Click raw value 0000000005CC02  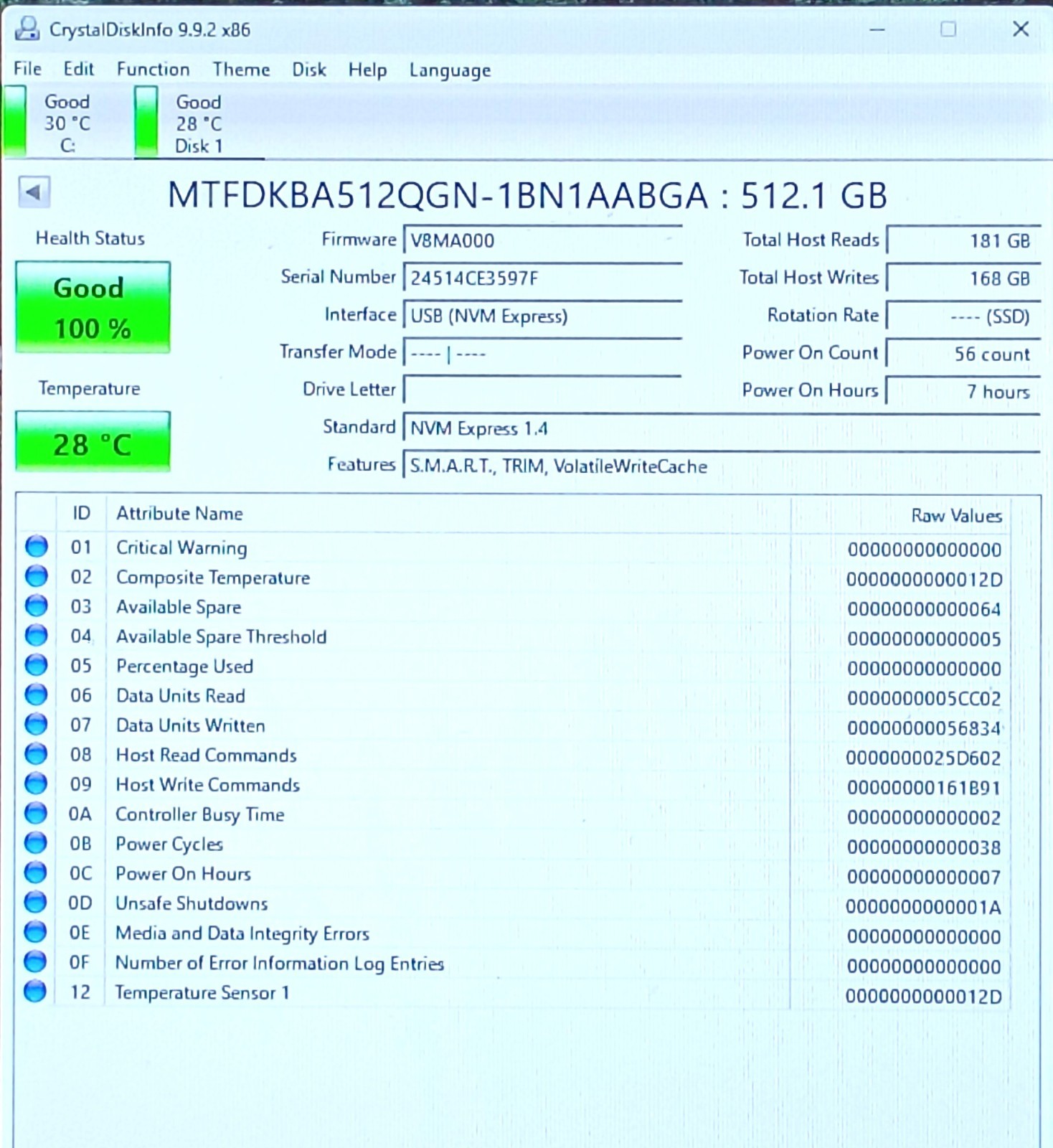click(x=924, y=698)
